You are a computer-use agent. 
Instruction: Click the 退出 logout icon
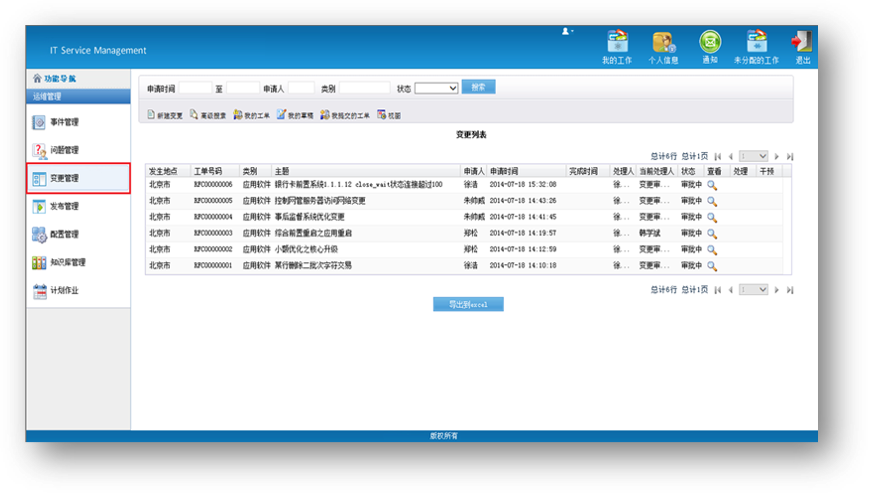(x=802, y=46)
